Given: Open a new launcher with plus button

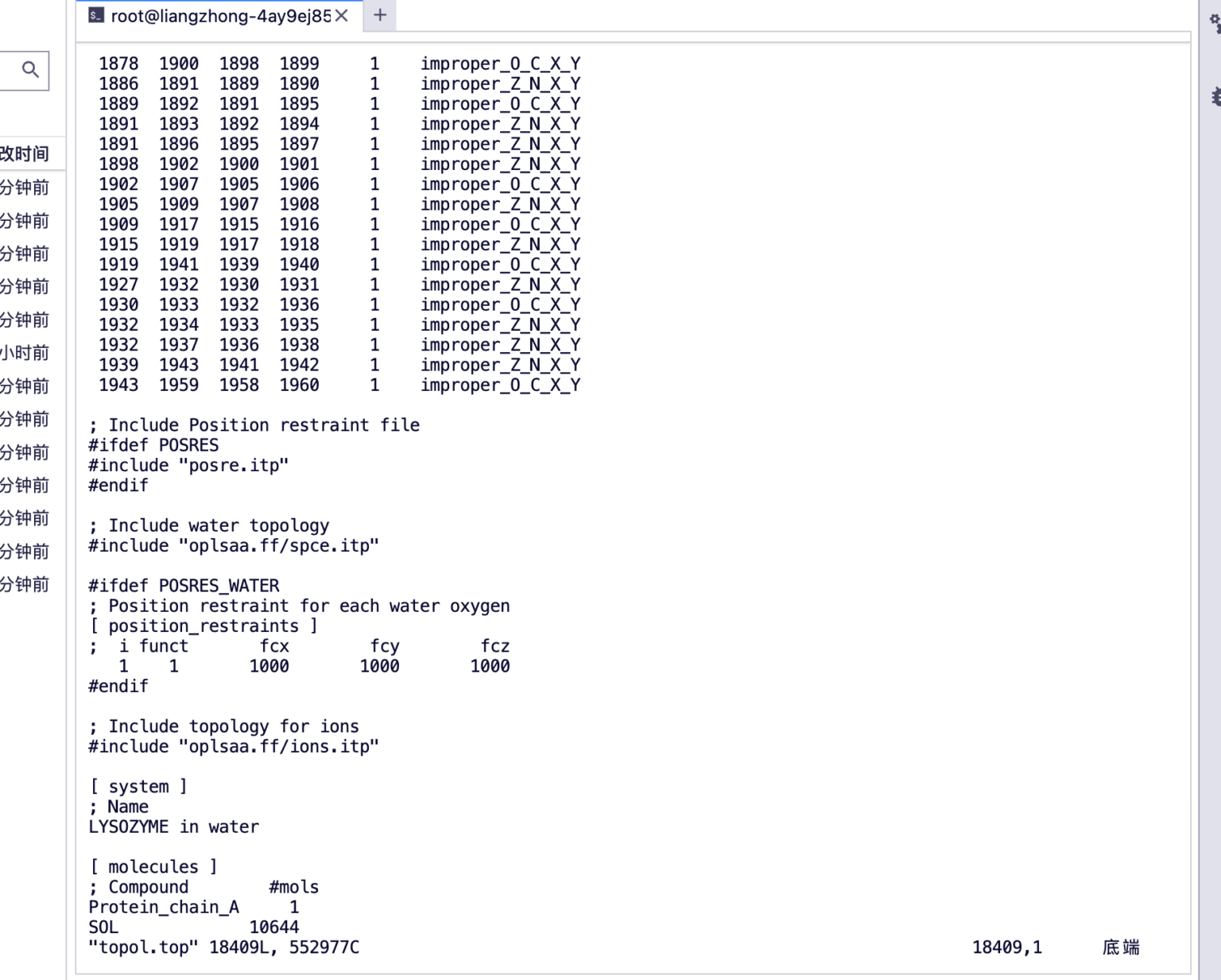Looking at the screenshot, I should point(380,15).
